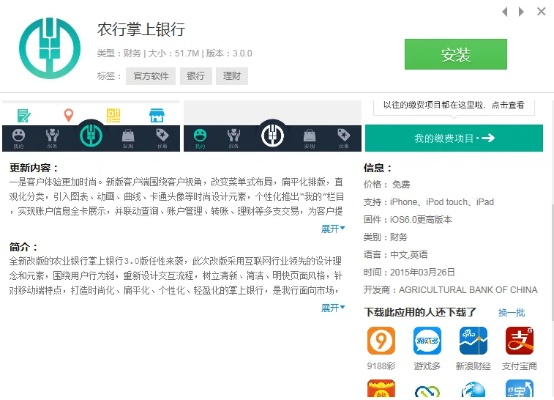Open the 游戏多 app icon
Image resolution: width=554 pixels, height=400 pixels.
[427, 341]
